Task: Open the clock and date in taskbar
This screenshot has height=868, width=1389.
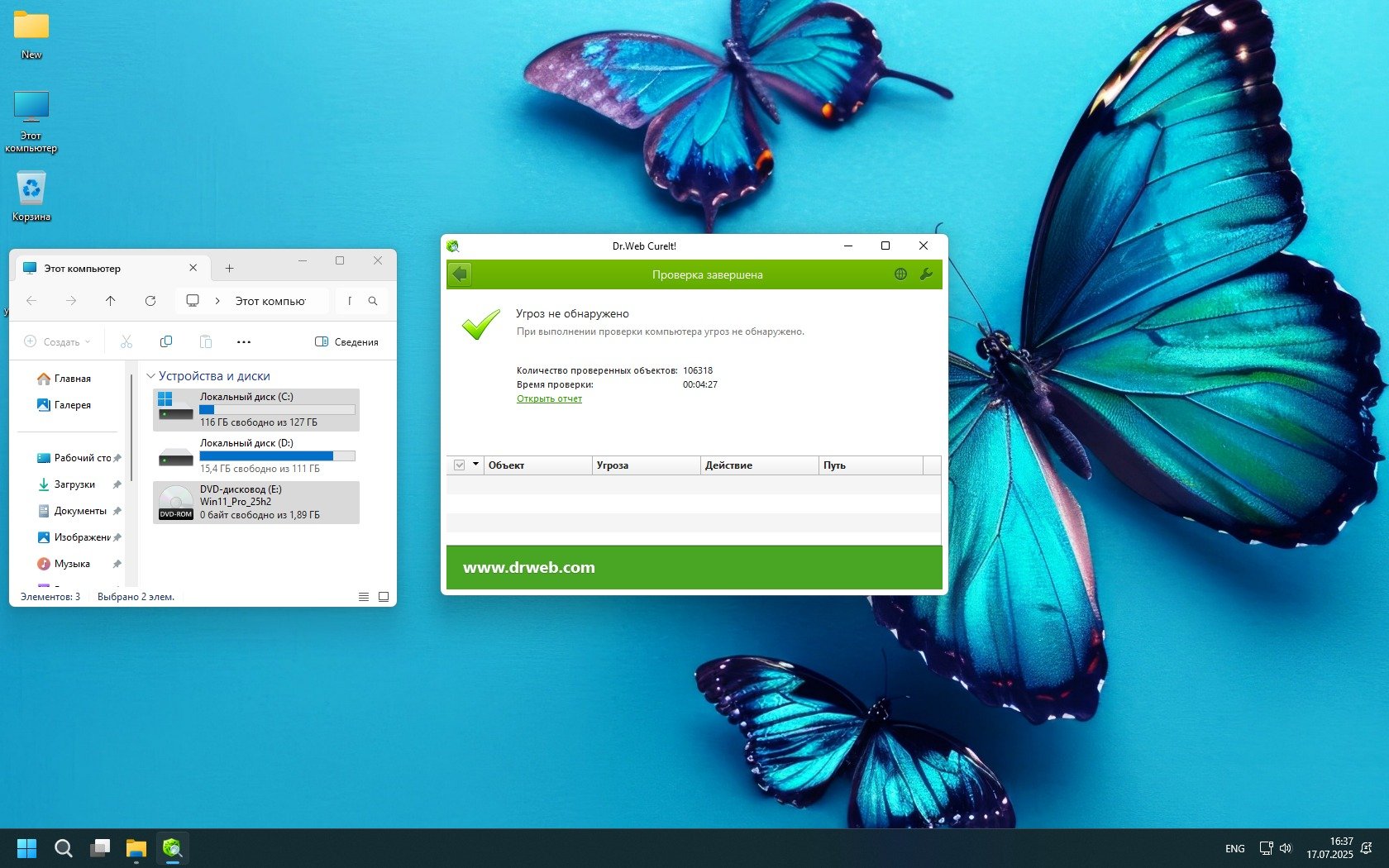Action: pos(1330,848)
